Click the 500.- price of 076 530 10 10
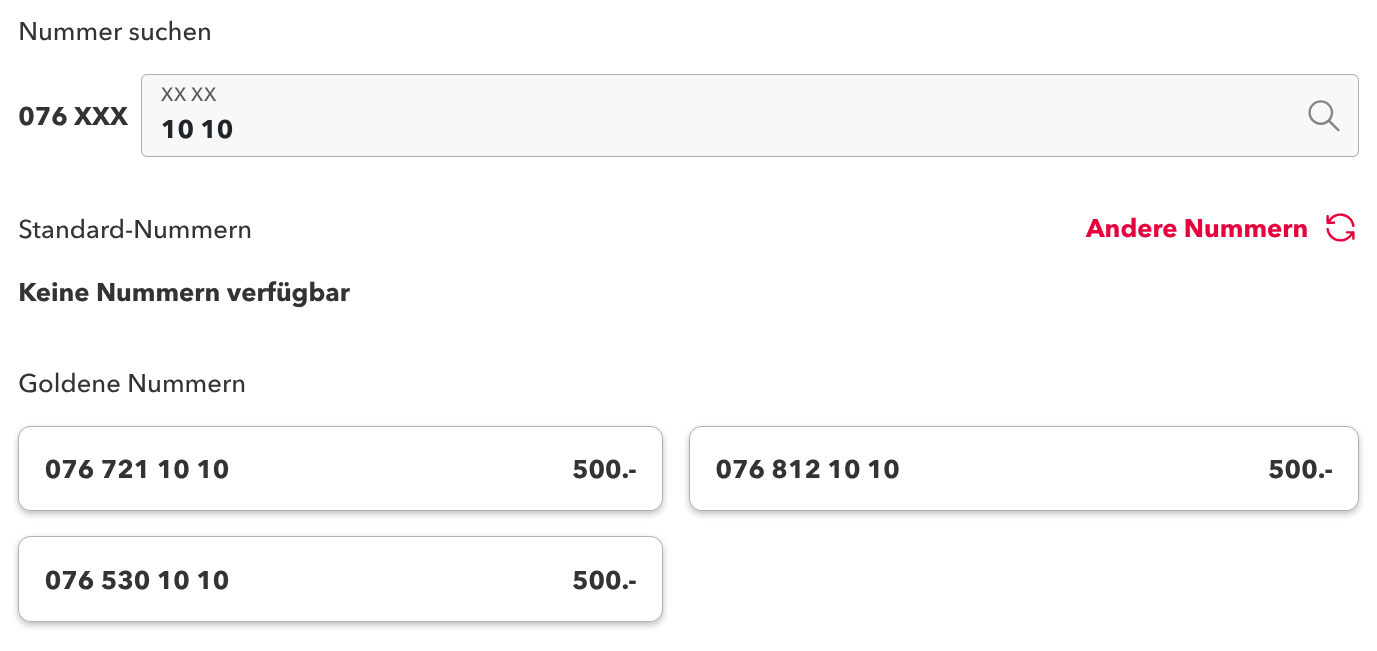 coord(604,580)
